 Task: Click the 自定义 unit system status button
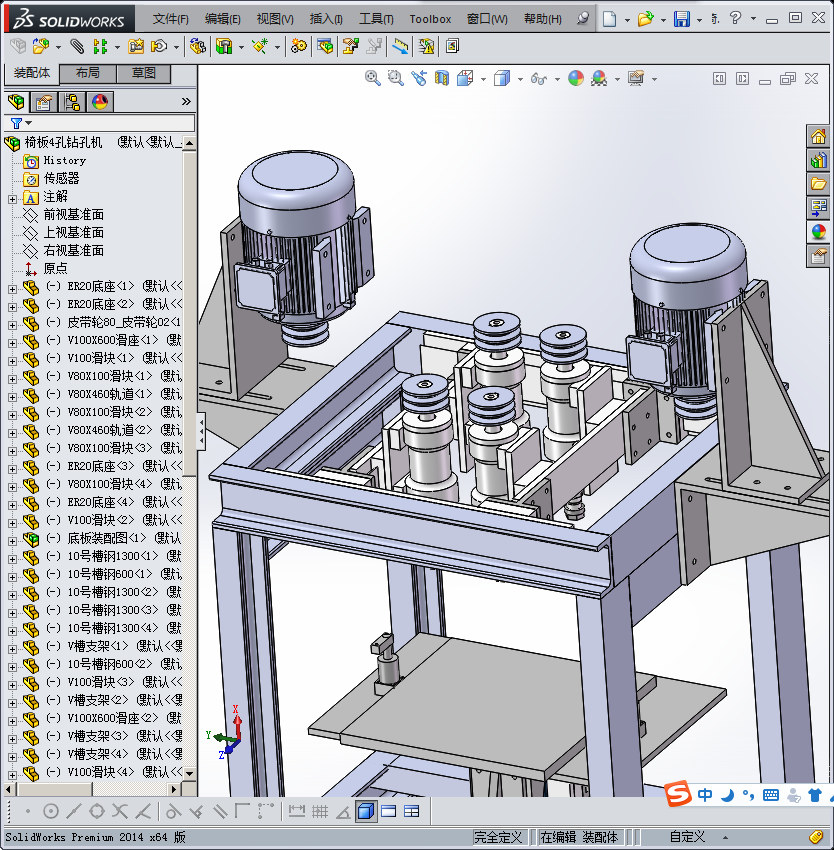[x=687, y=837]
